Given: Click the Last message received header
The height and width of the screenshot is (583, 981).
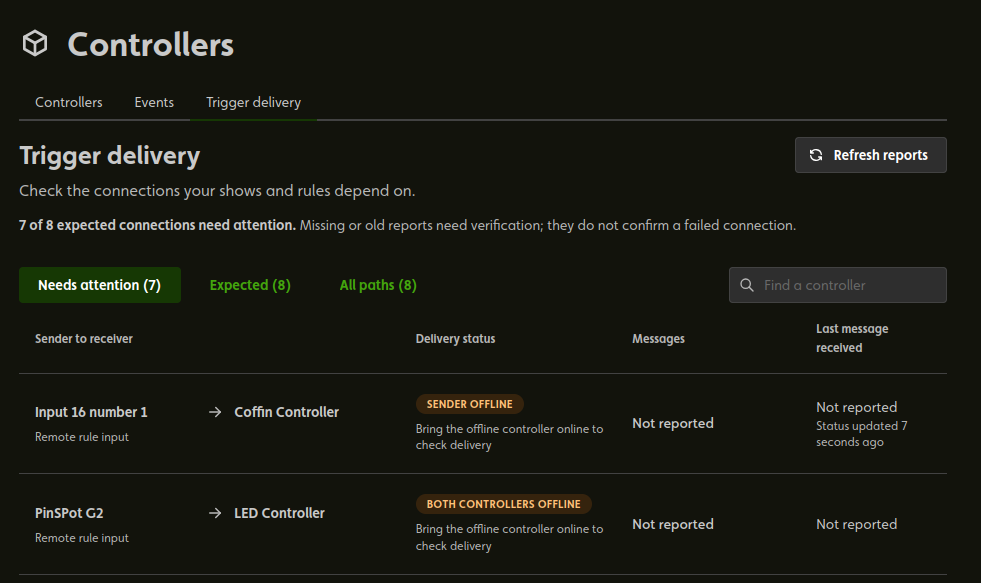Looking at the screenshot, I should 852,338.
